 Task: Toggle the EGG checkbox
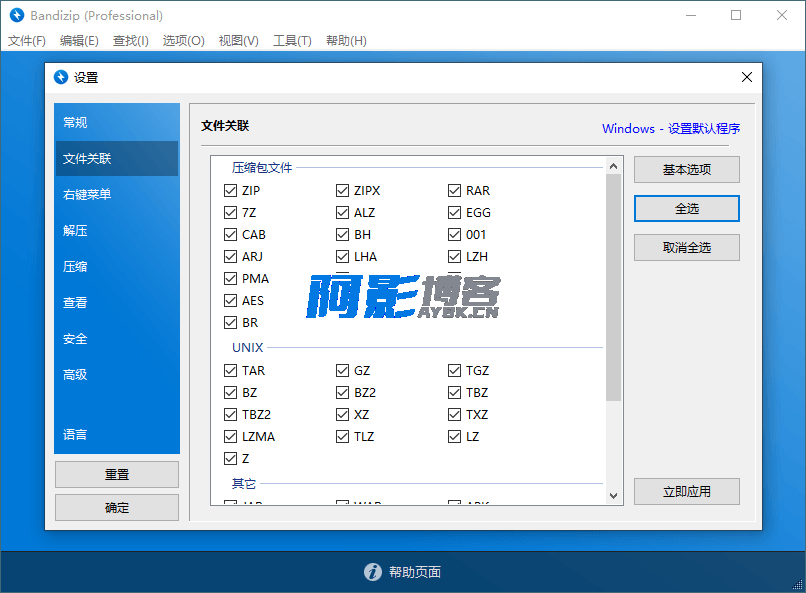click(x=454, y=212)
